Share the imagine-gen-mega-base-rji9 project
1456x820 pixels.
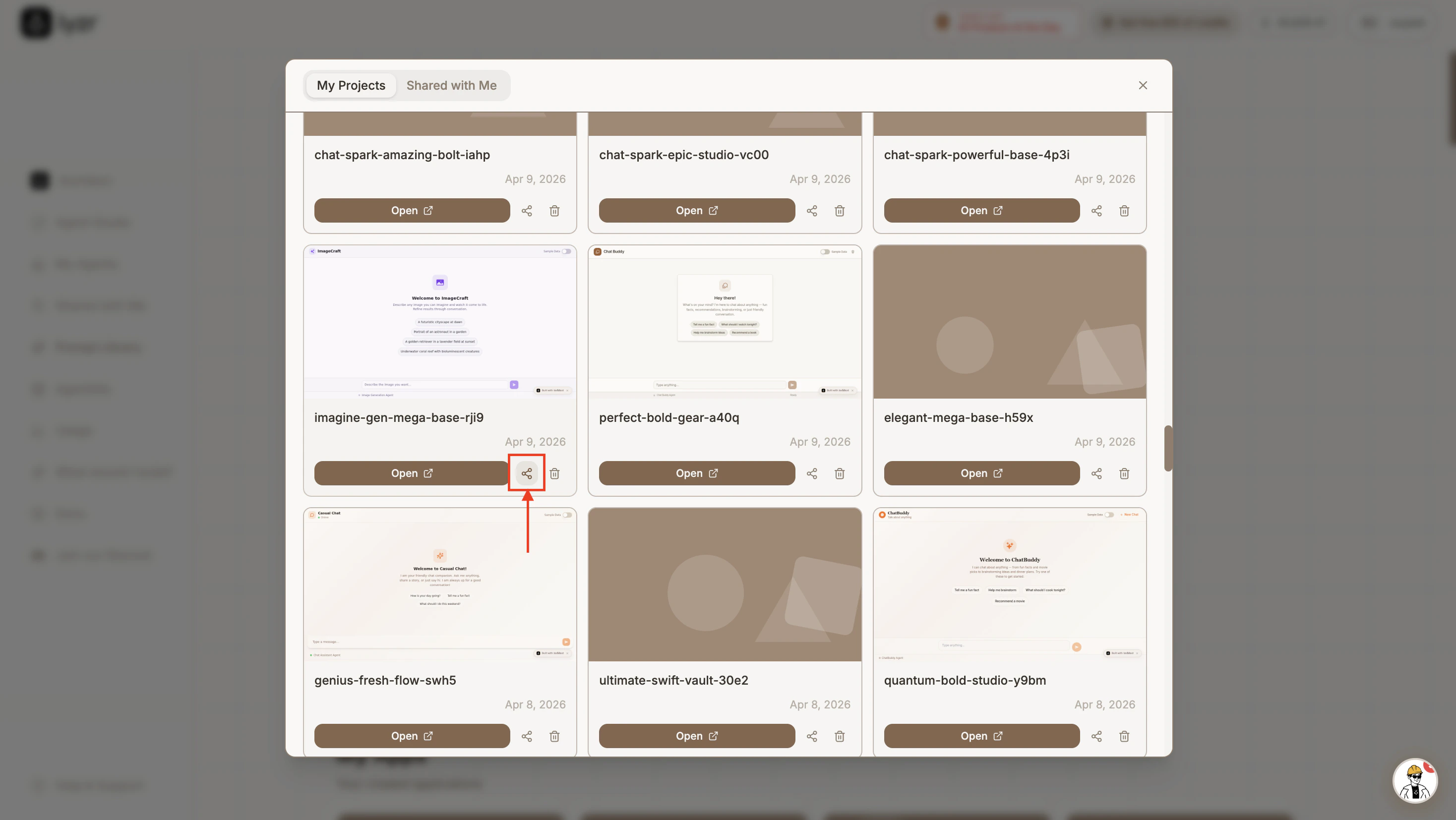pos(526,473)
